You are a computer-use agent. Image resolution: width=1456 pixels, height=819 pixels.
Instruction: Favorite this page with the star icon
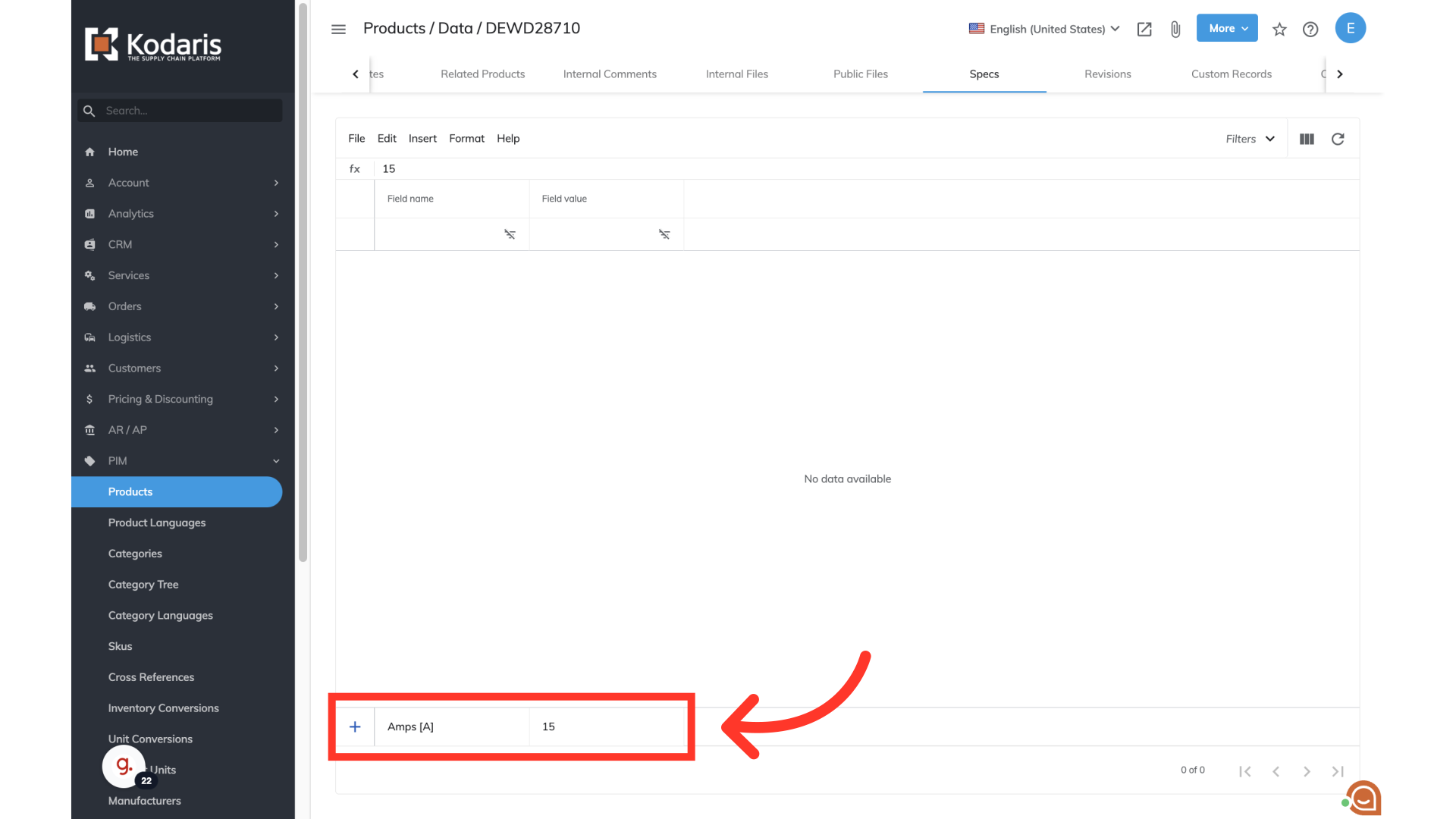[x=1279, y=29]
